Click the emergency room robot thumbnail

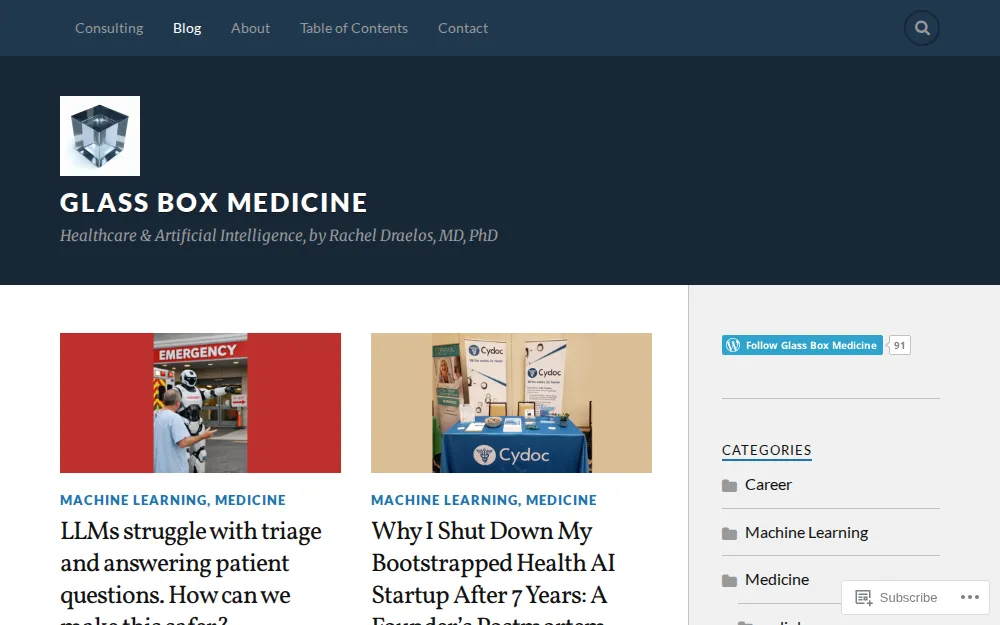pyautogui.click(x=200, y=402)
